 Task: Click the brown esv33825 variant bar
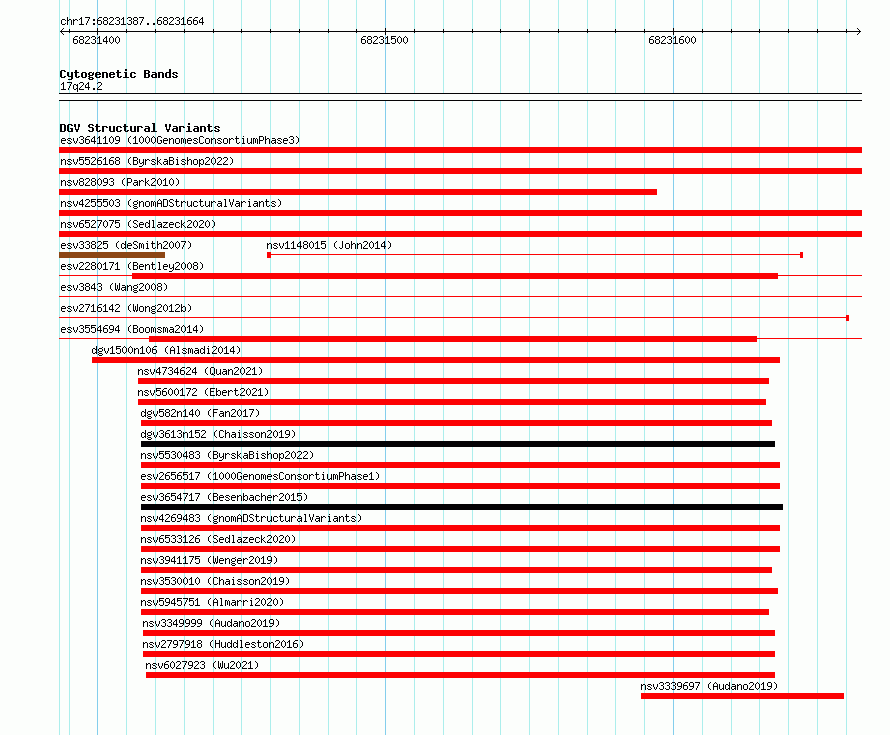pos(112,255)
